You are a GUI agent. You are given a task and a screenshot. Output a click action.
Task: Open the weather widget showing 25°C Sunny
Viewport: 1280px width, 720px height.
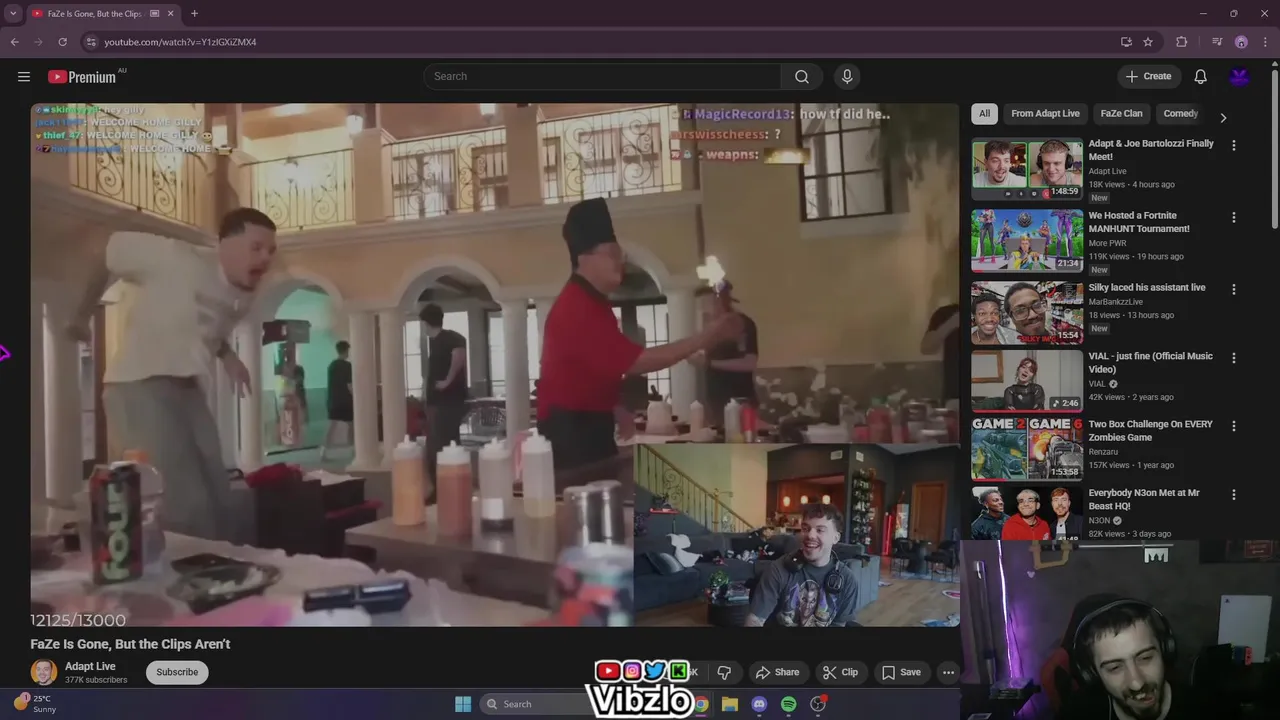[36, 703]
